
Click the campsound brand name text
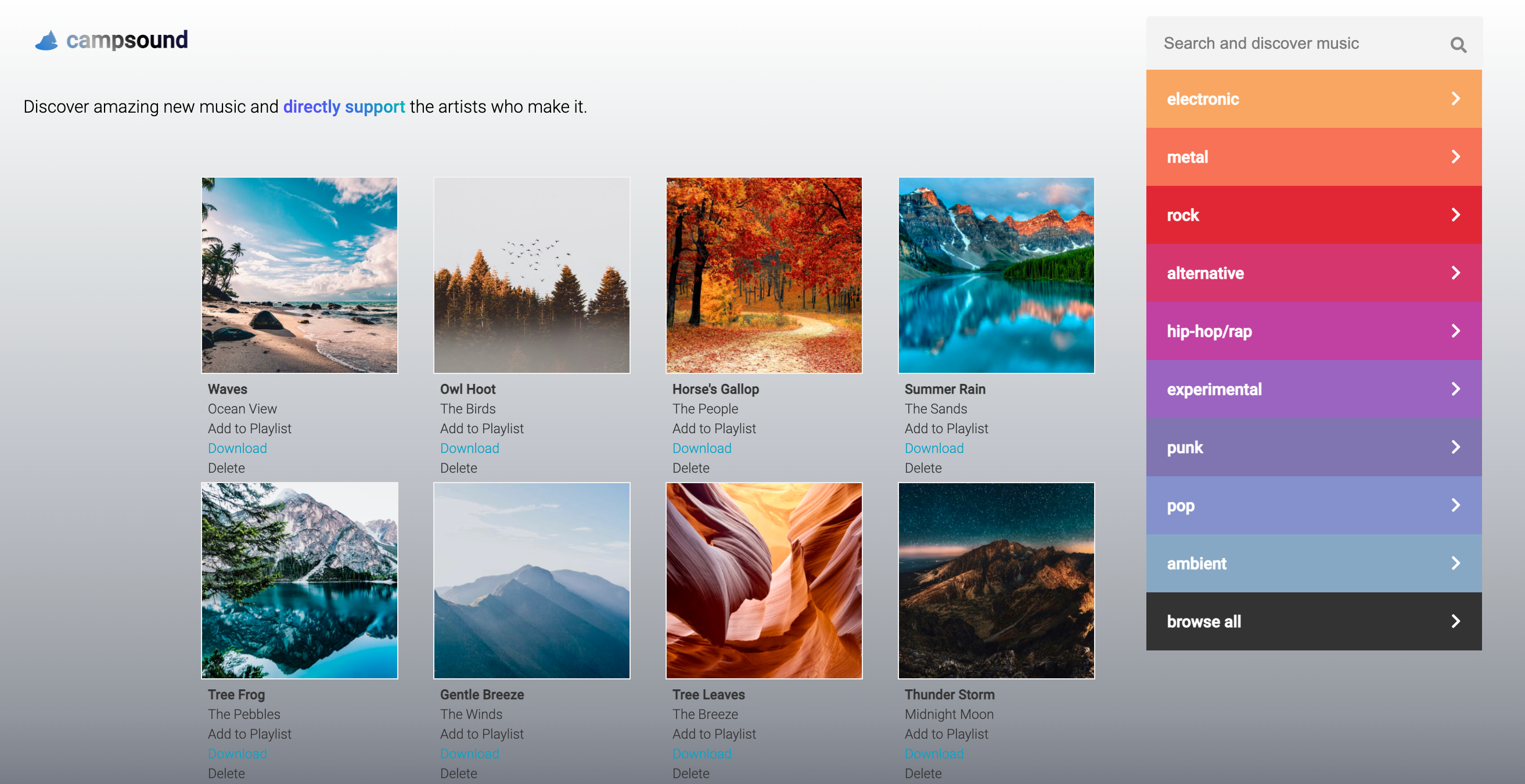coord(127,40)
